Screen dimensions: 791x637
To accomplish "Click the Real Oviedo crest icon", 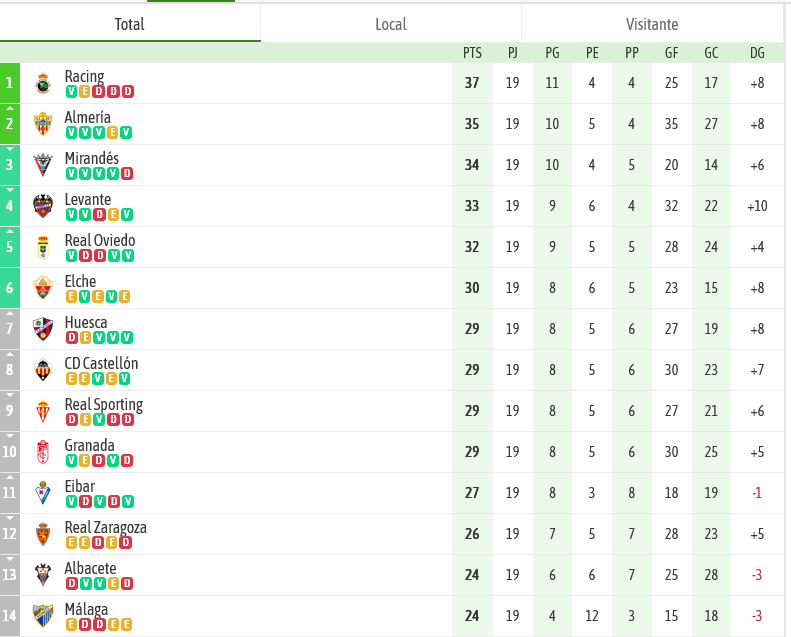I will point(42,247).
